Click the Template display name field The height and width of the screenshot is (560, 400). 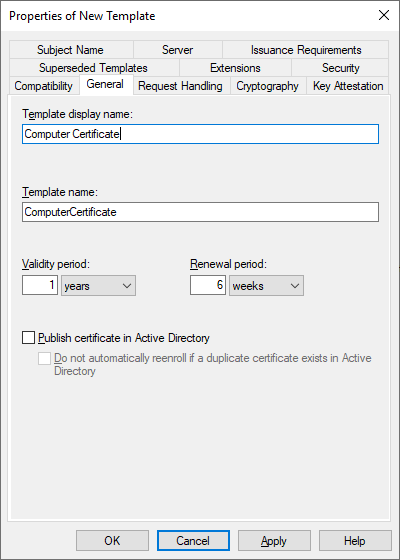click(x=200, y=134)
